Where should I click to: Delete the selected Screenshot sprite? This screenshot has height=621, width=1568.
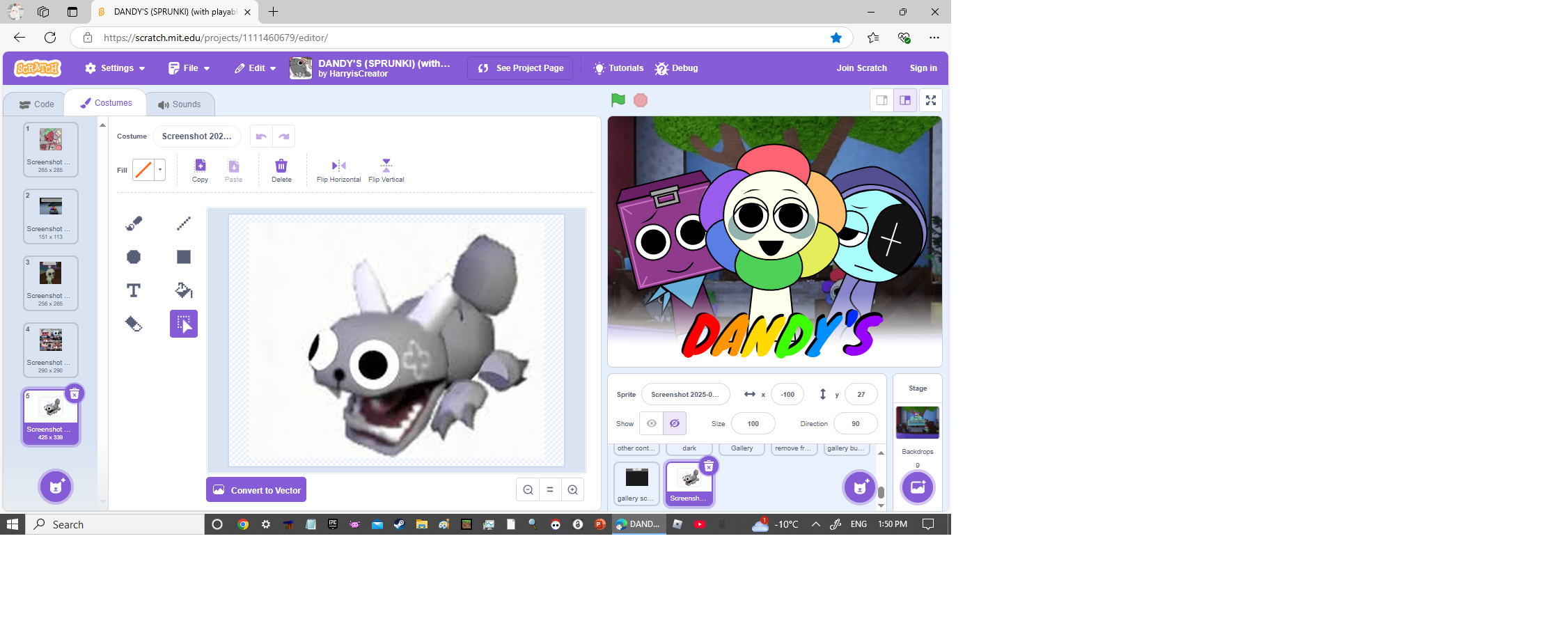(709, 466)
